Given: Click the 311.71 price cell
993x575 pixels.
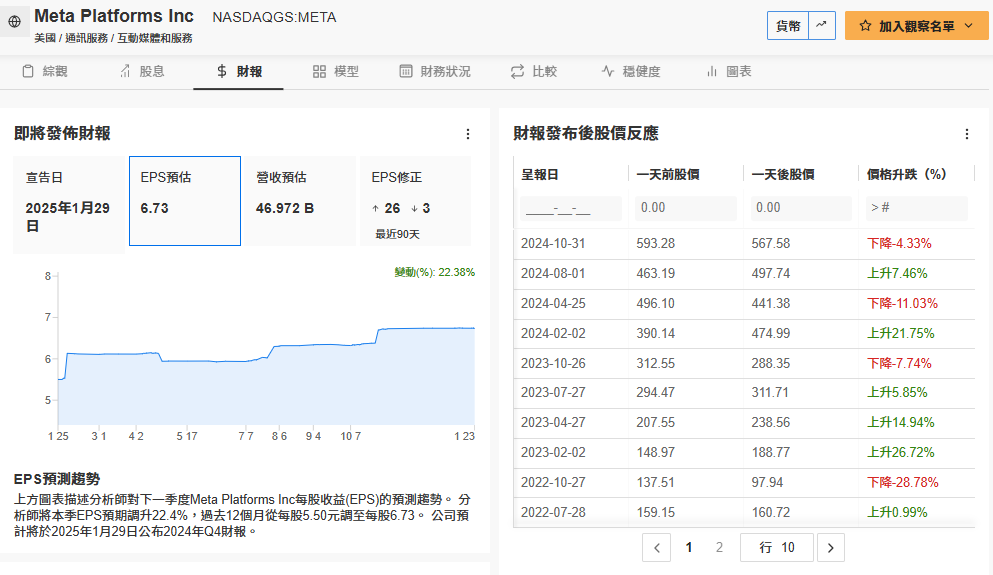Looking at the screenshot, I should pyautogui.click(x=770, y=393).
